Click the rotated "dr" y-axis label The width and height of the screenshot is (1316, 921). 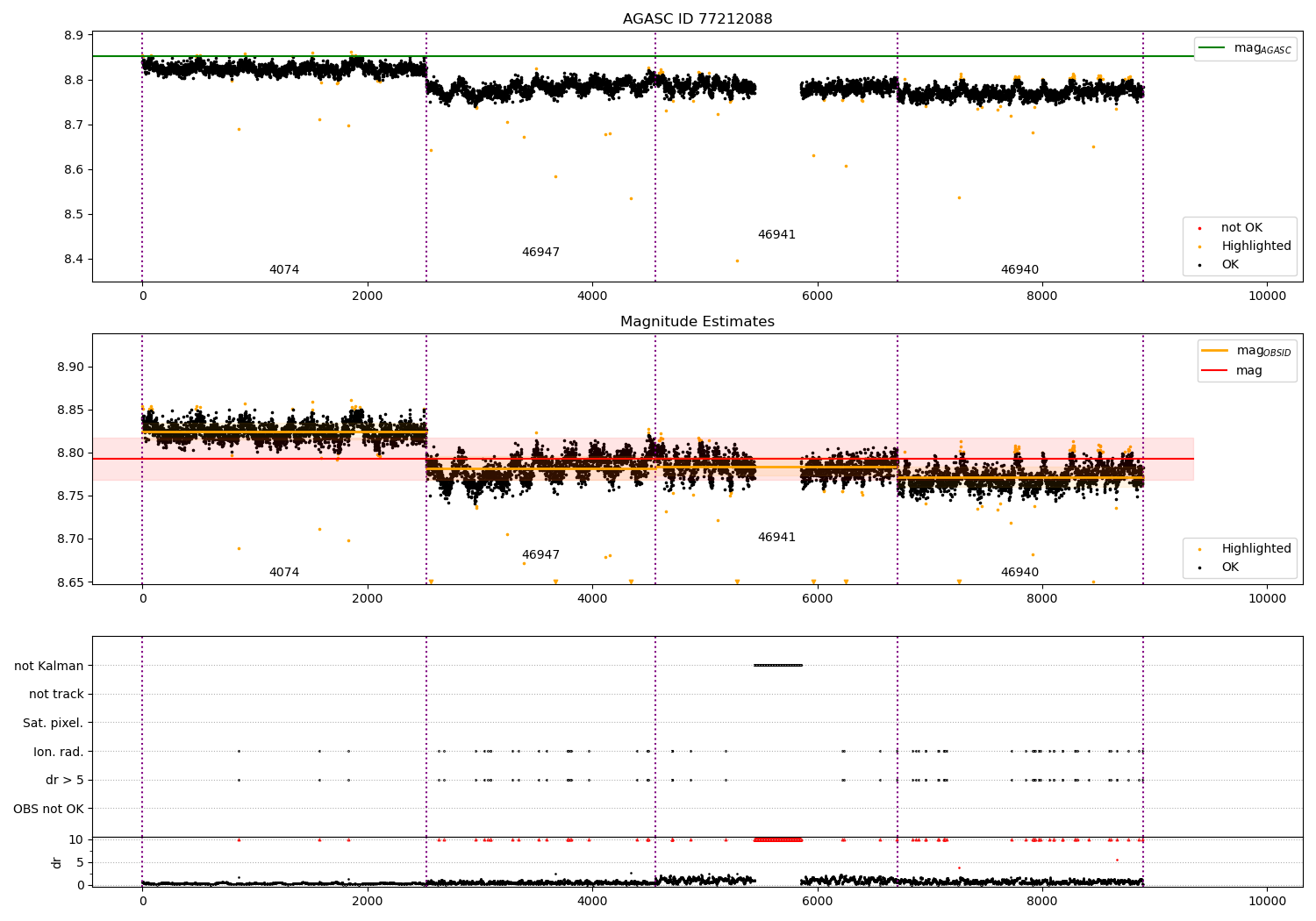tap(57, 862)
